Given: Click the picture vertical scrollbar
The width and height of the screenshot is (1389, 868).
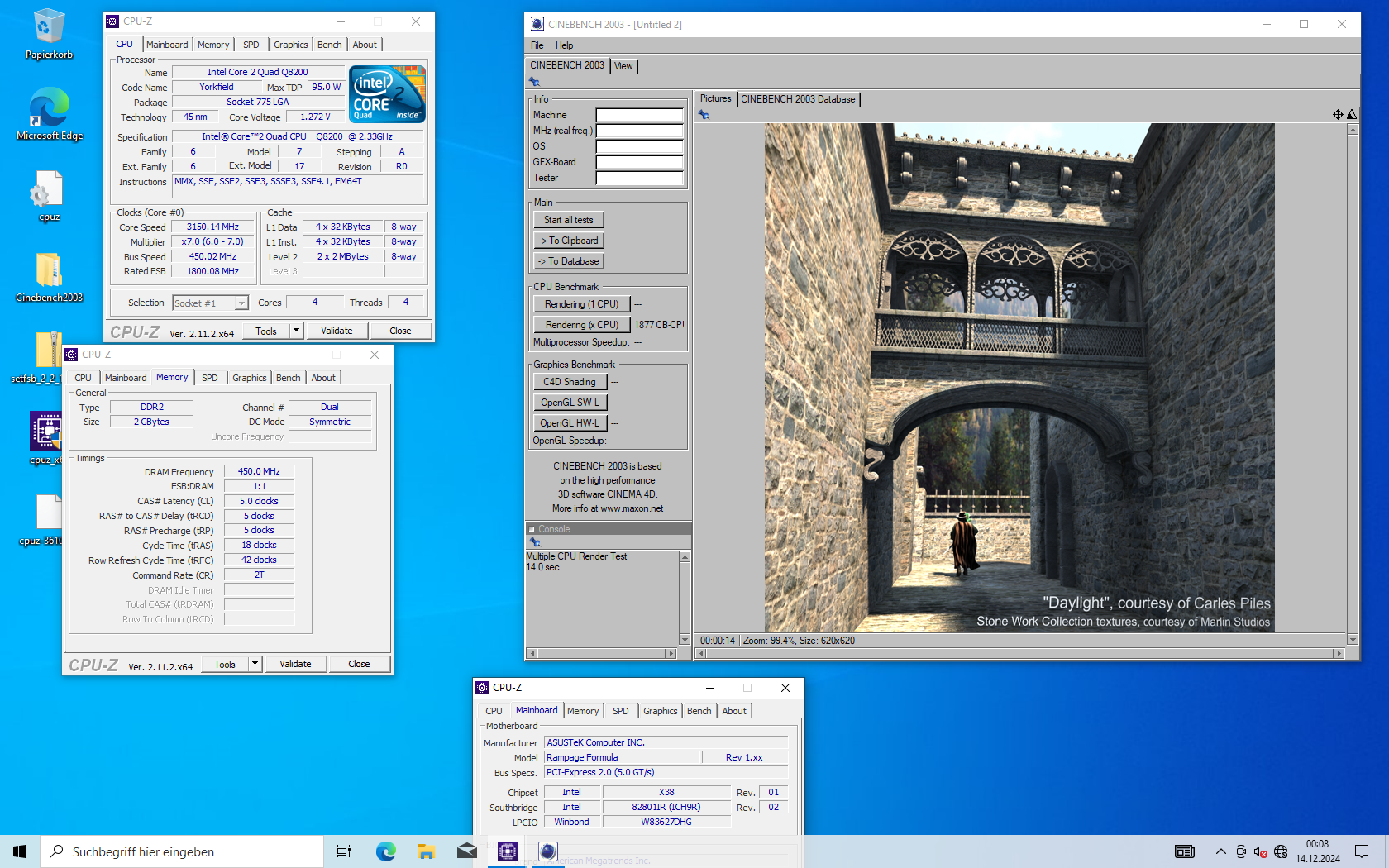Looking at the screenshot, I should coord(1353,384).
